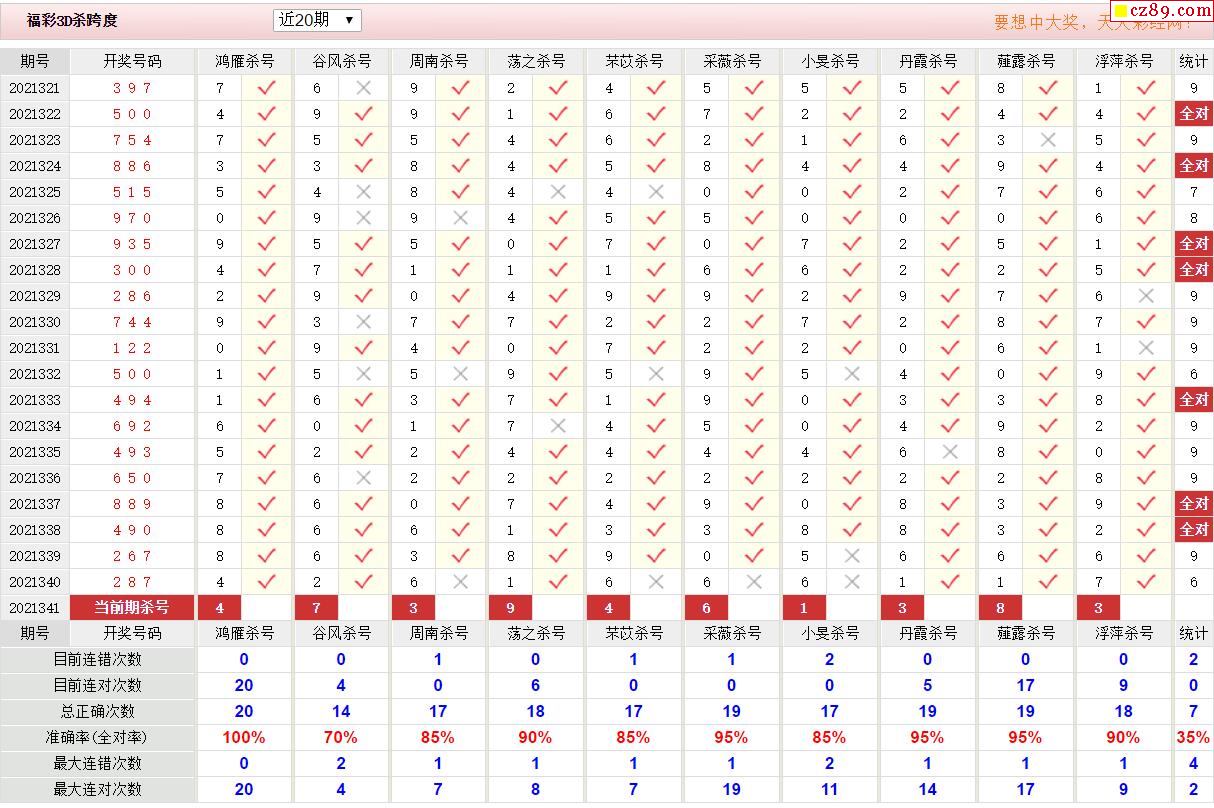
Task: Click the 统计 column header at top
Action: 1193,61
